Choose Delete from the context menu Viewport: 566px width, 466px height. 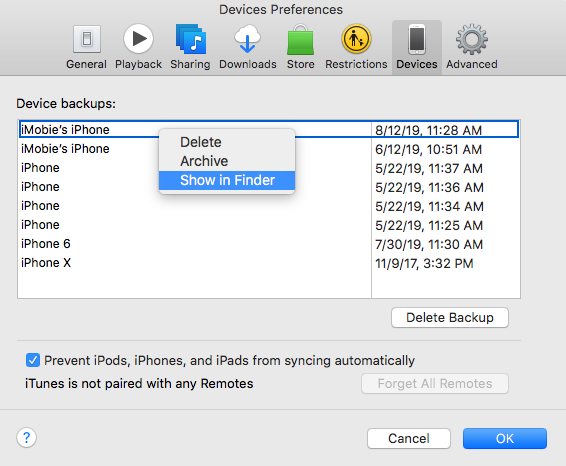coord(227,142)
